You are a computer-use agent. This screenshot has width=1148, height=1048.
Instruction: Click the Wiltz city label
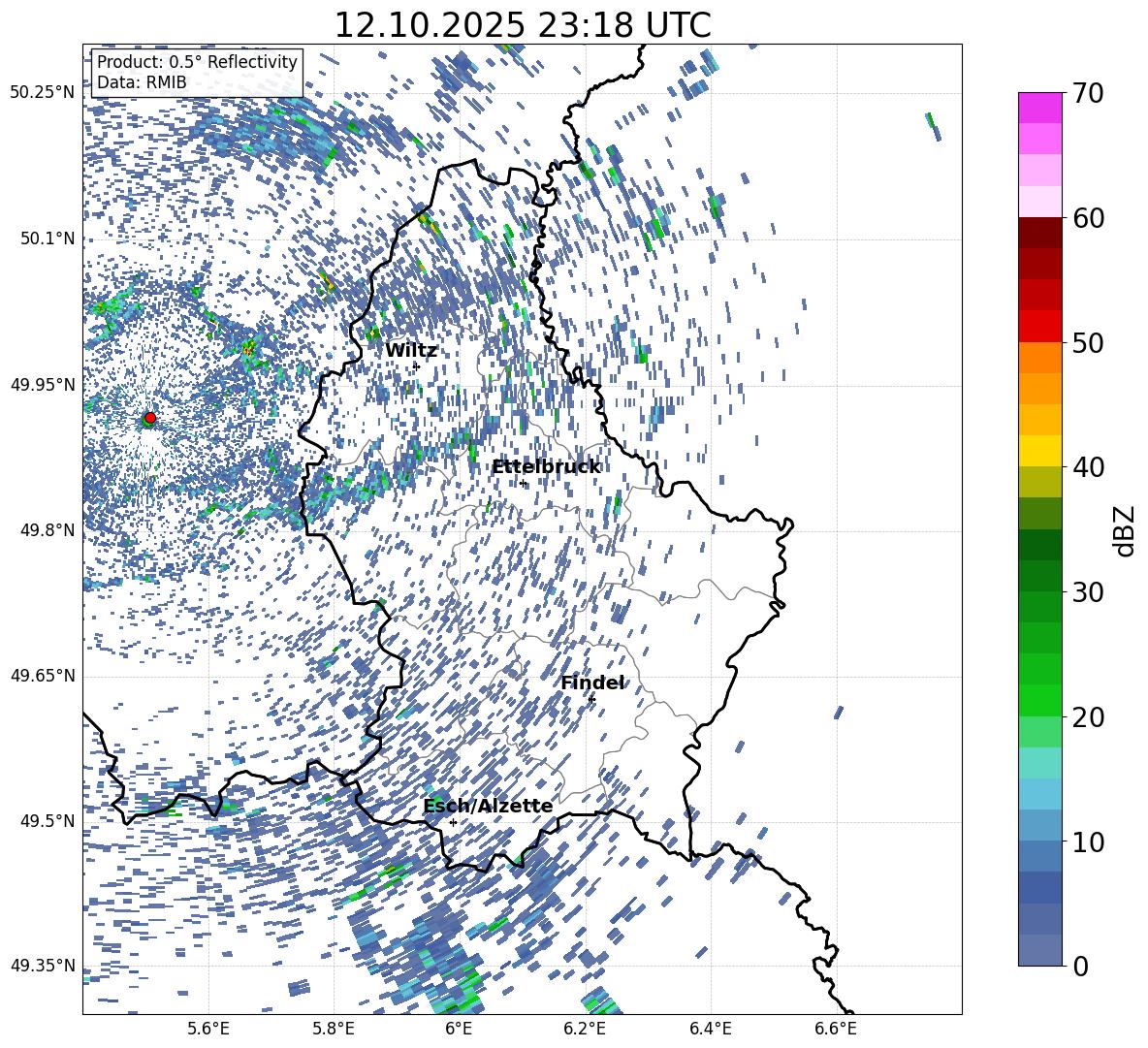[x=411, y=351]
